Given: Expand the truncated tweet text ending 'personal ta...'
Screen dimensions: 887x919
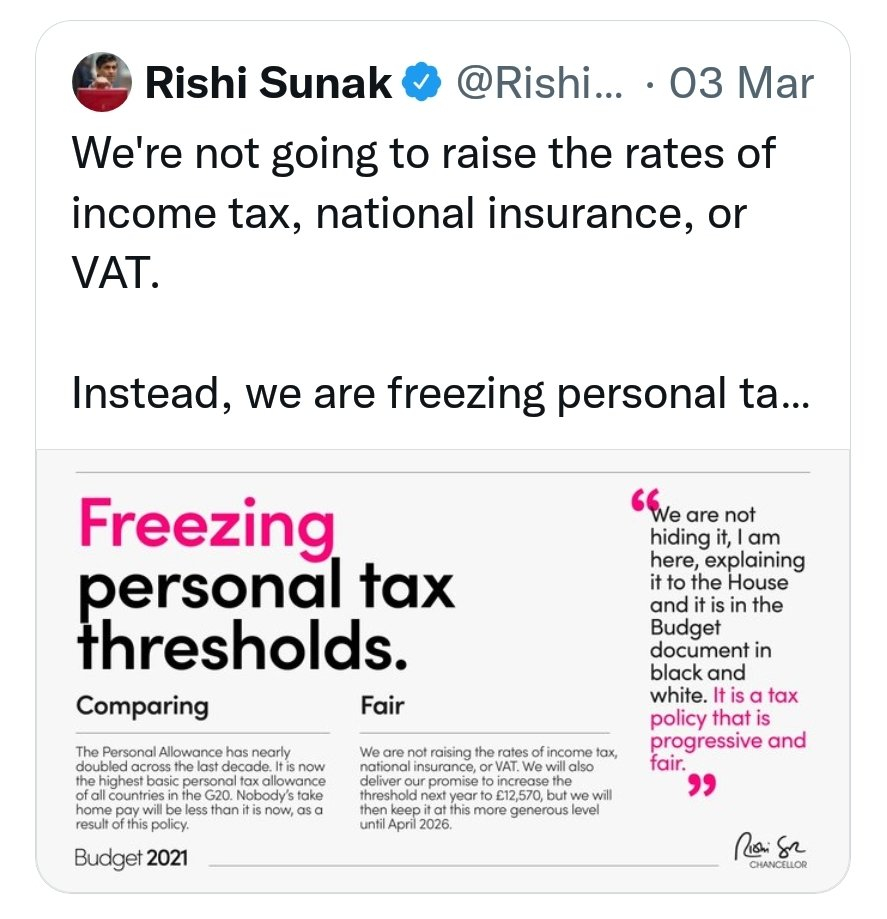Looking at the screenshot, I should coord(440,393).
